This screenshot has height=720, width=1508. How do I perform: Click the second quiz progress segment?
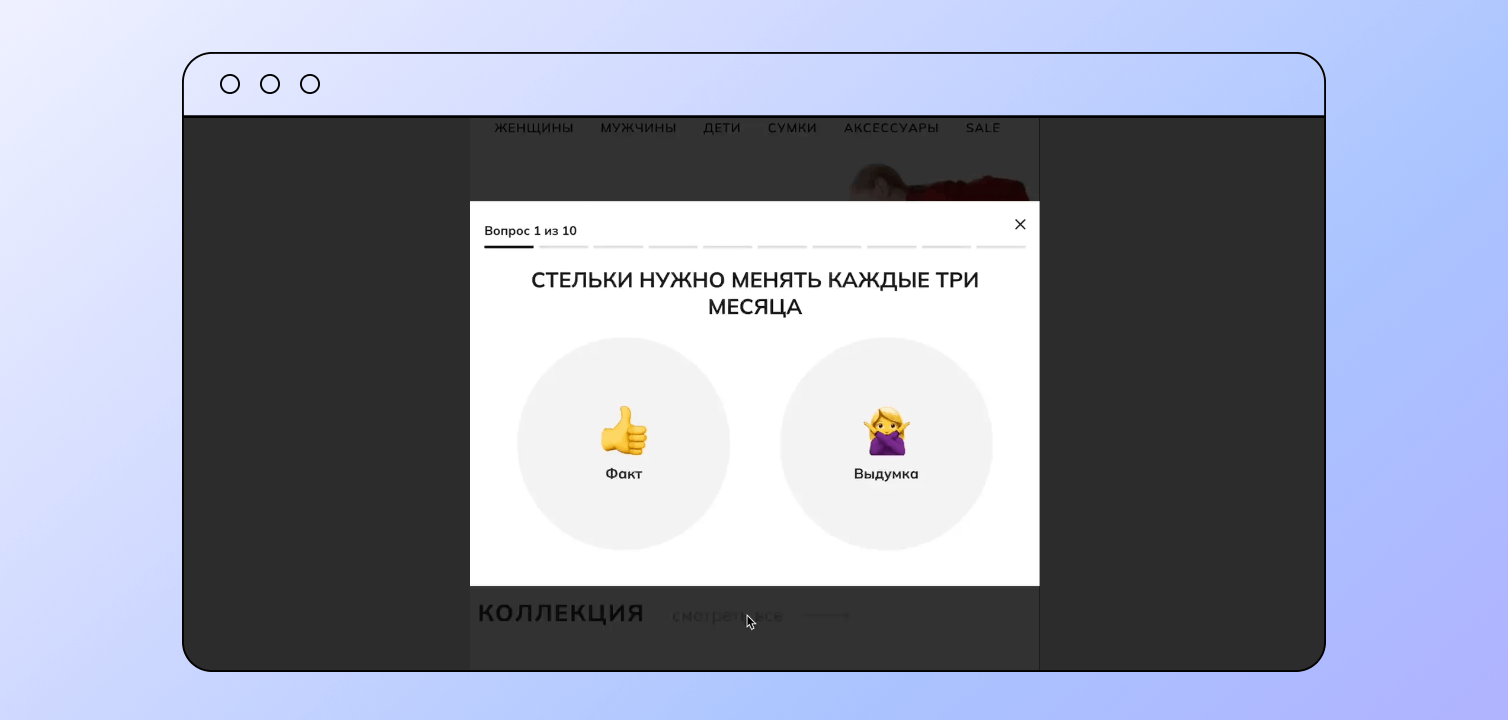564,246
